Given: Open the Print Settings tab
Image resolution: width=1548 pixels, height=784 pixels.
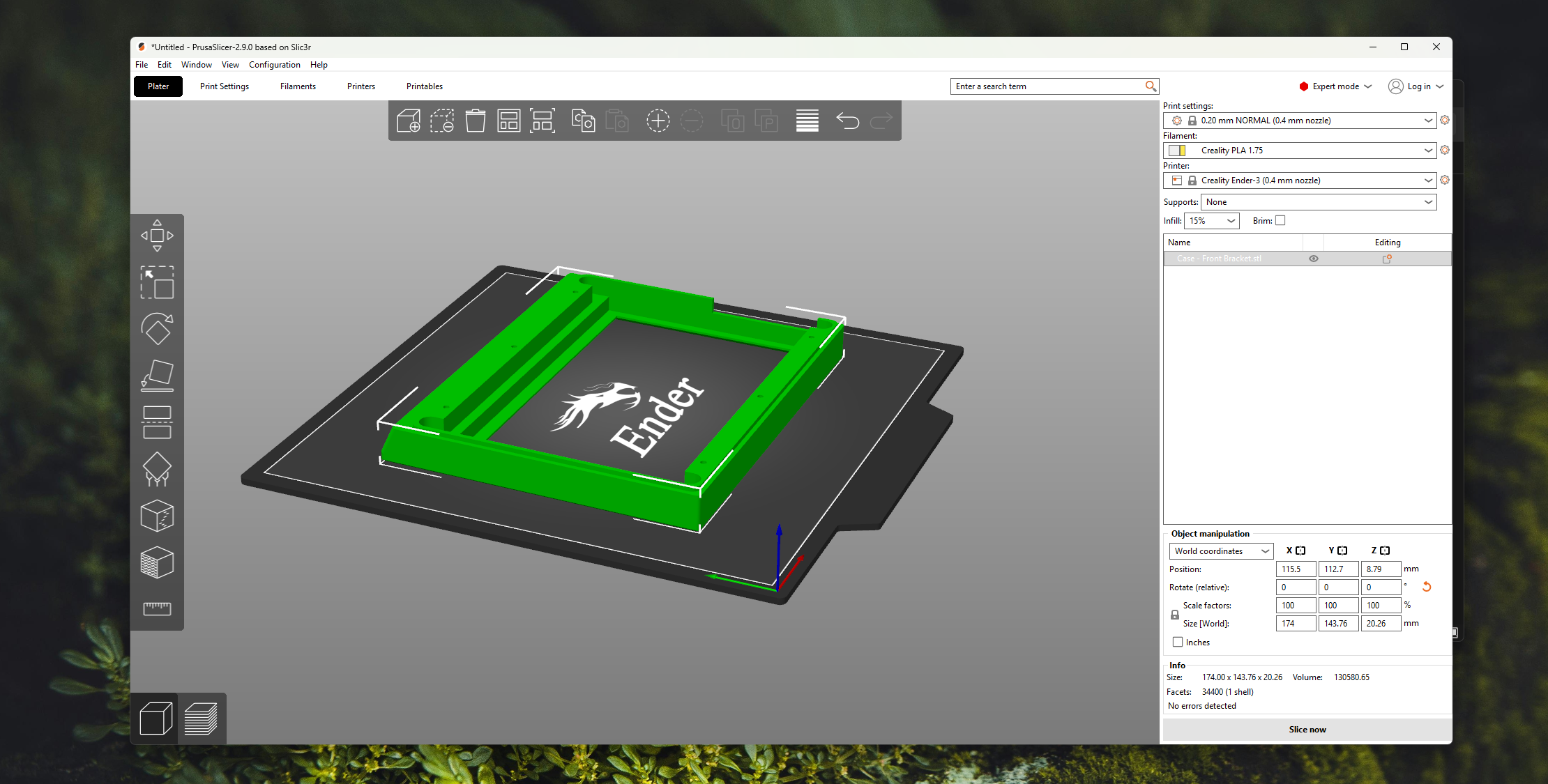Looking at the screenshot, I should 224,86.
